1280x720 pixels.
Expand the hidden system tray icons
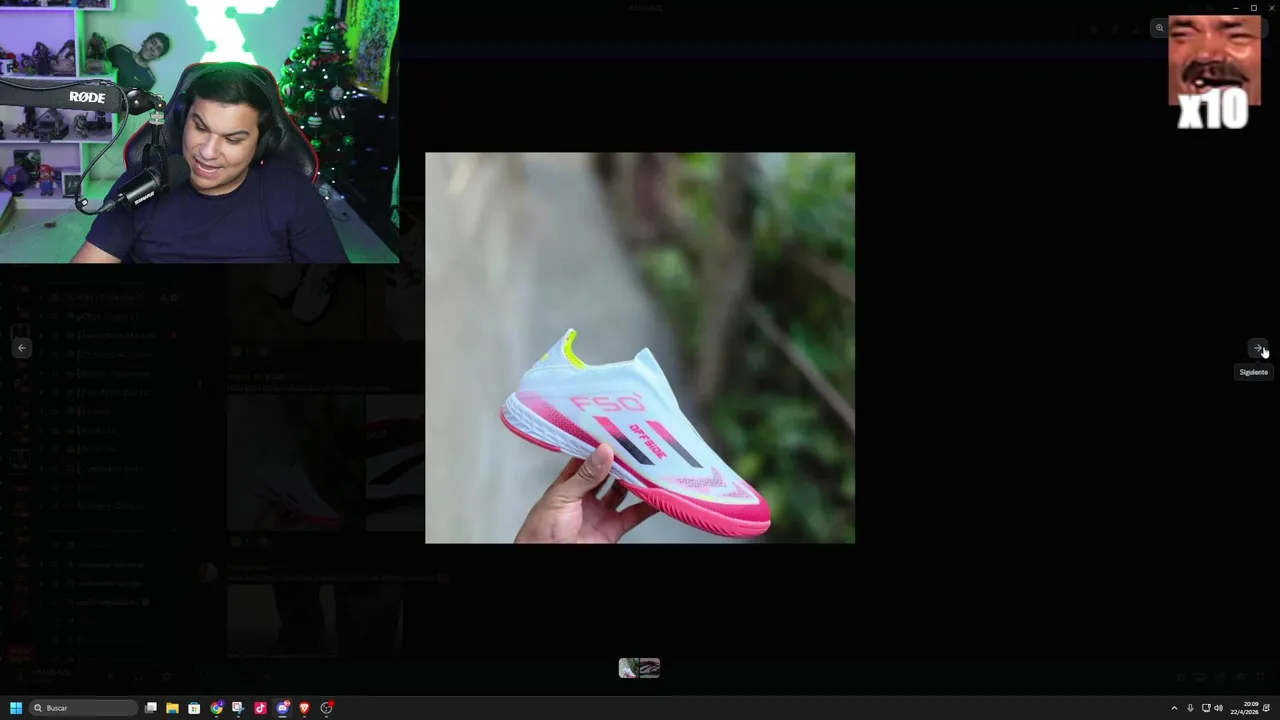point(1174,708)
